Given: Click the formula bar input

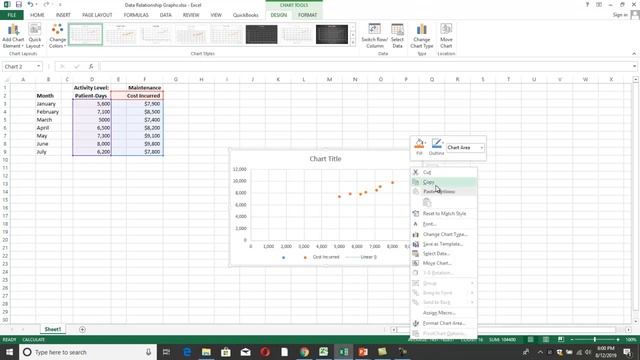Looking at the screenshot, I should pos(365,67).
